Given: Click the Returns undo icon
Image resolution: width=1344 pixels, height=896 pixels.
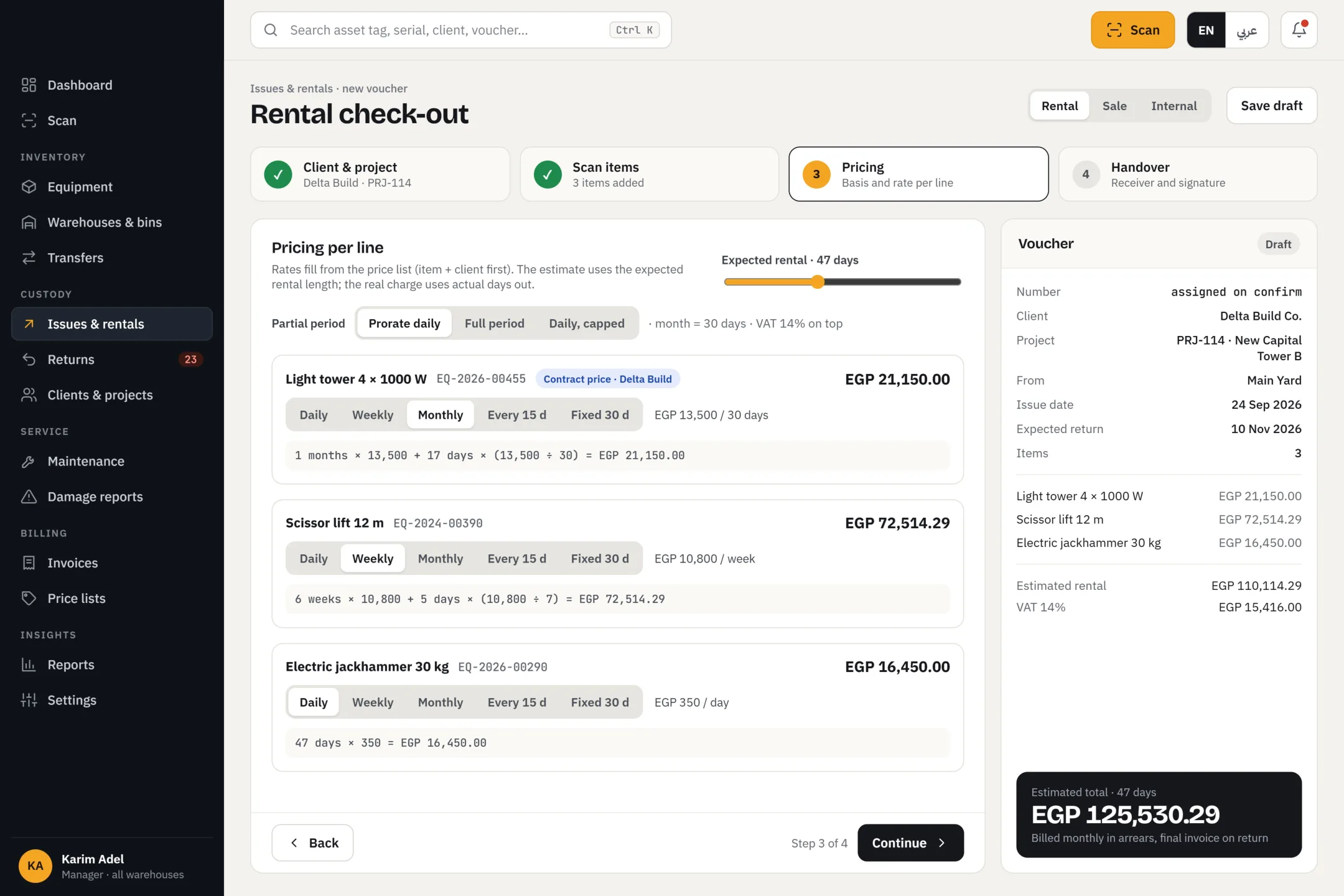Looking at the screenshot, I should (29, 359).
